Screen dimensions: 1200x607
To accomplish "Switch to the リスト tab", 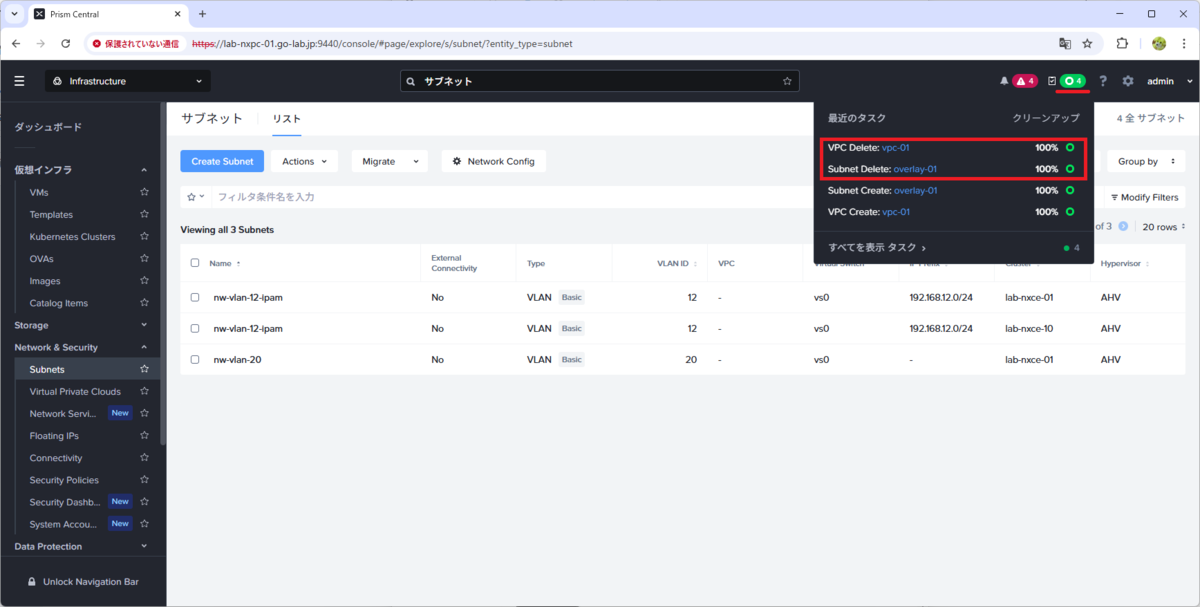I will tap(287, 119).
